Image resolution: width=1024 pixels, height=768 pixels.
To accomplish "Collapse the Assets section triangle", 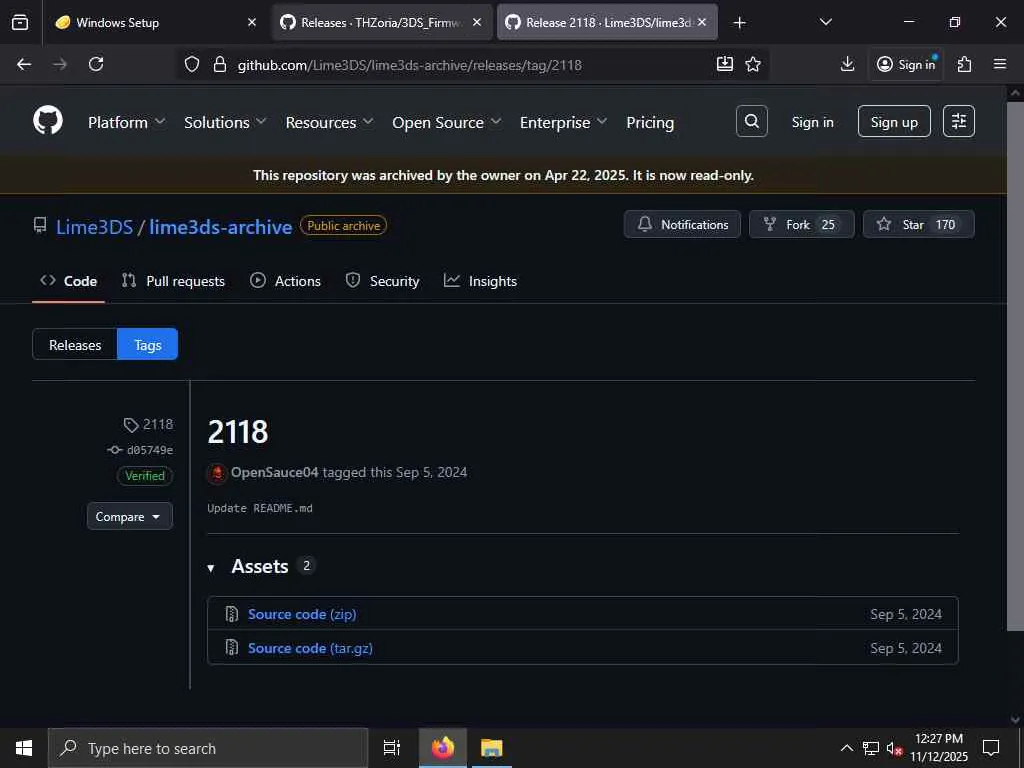I will tap(211, 568).
